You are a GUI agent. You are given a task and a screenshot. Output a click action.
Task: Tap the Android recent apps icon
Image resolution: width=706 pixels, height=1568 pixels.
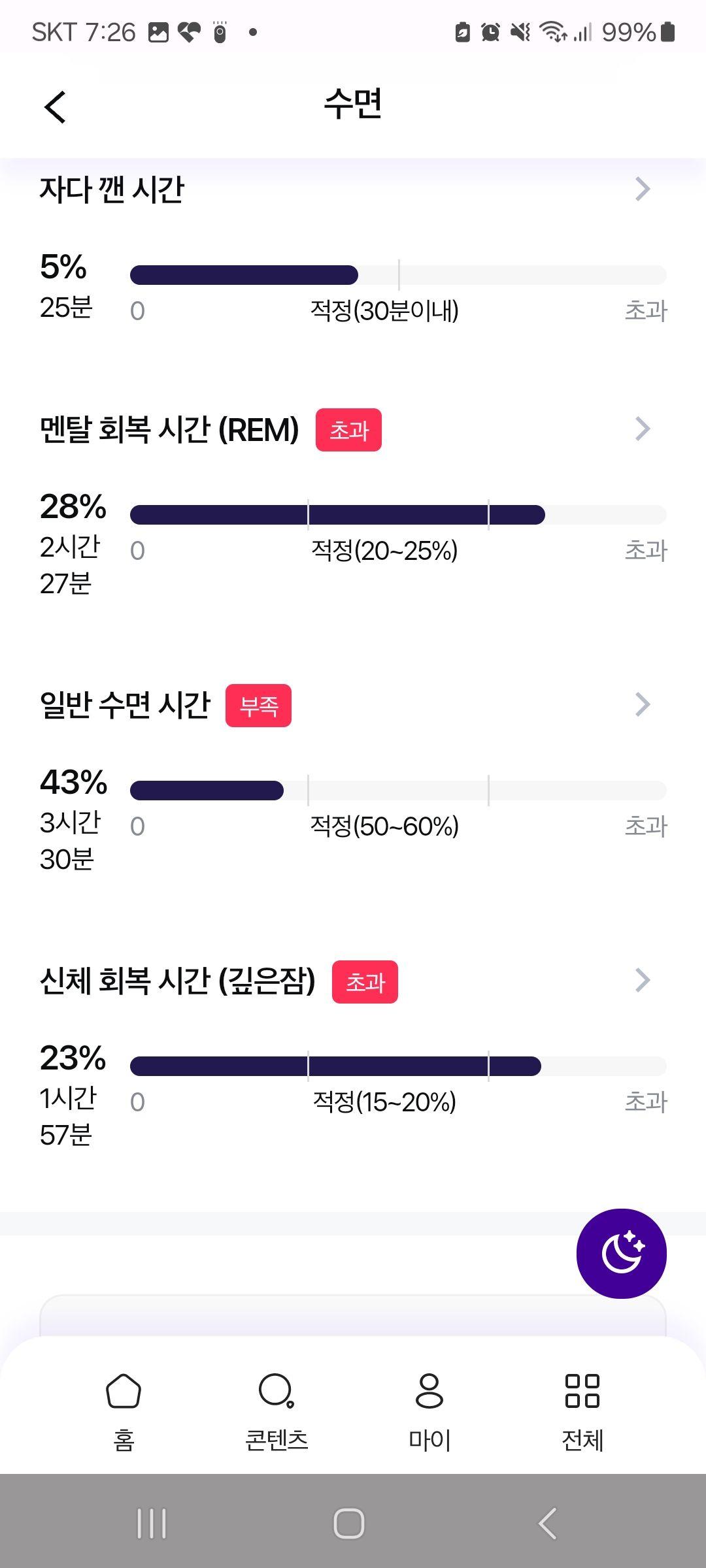pos(152,1524)
